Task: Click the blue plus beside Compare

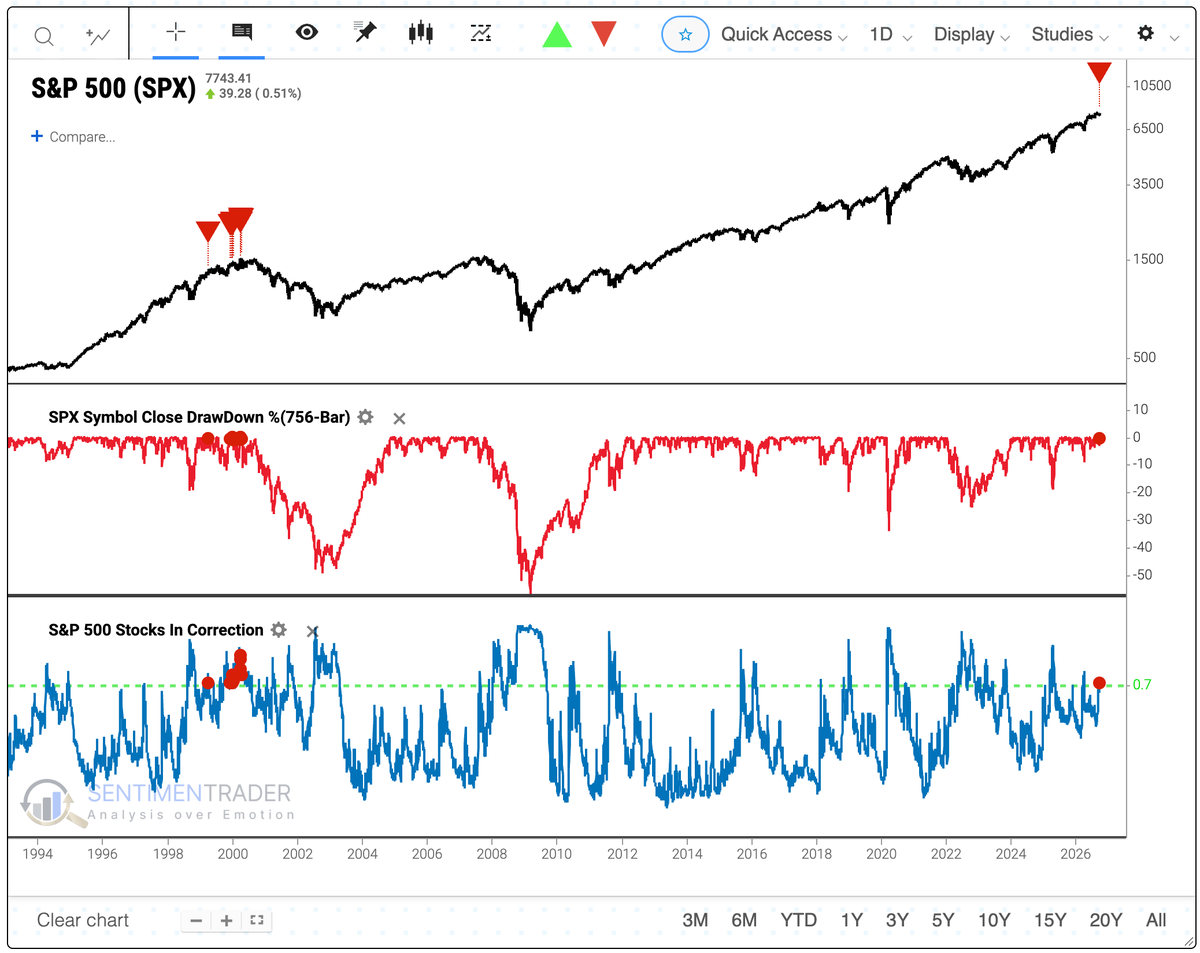Action: 37,136
